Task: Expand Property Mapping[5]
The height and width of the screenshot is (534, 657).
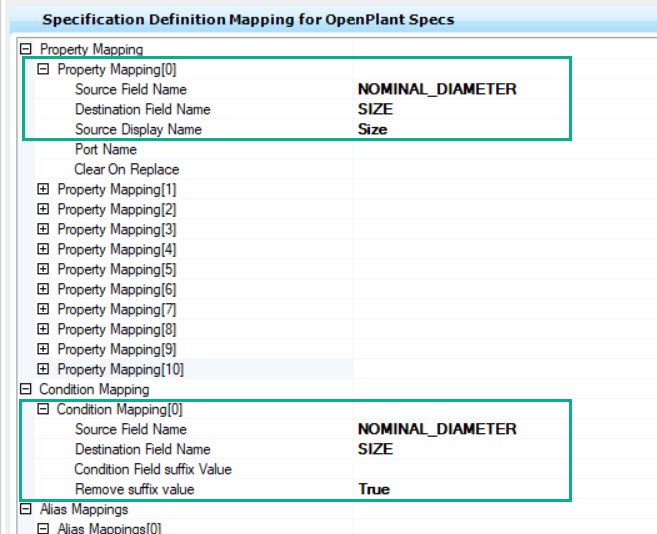Action: pyautogui.click(x=43, y=269)
